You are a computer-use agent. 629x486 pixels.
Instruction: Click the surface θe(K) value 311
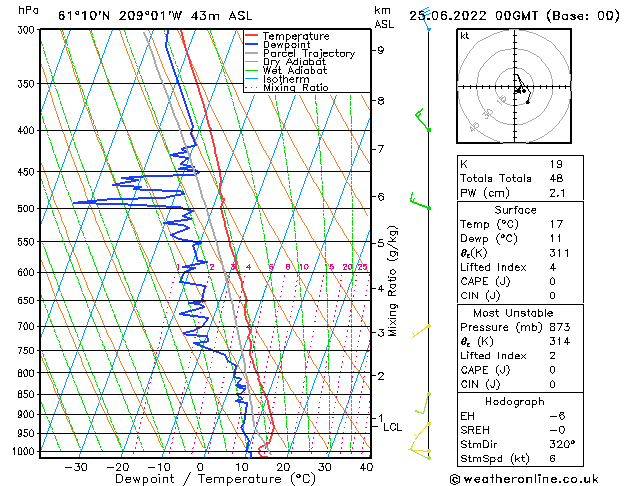tap(559, 253)
